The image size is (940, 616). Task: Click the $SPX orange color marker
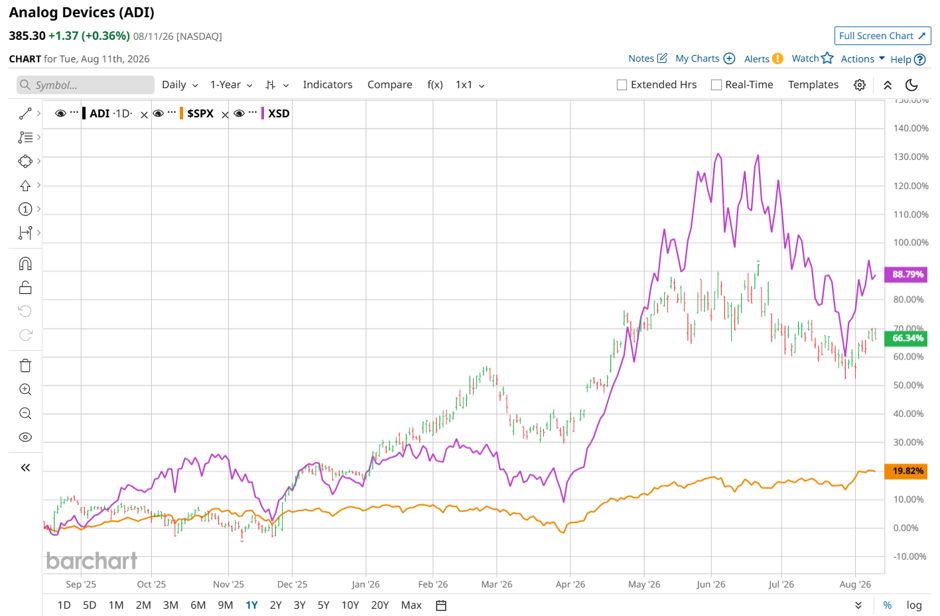182,113
